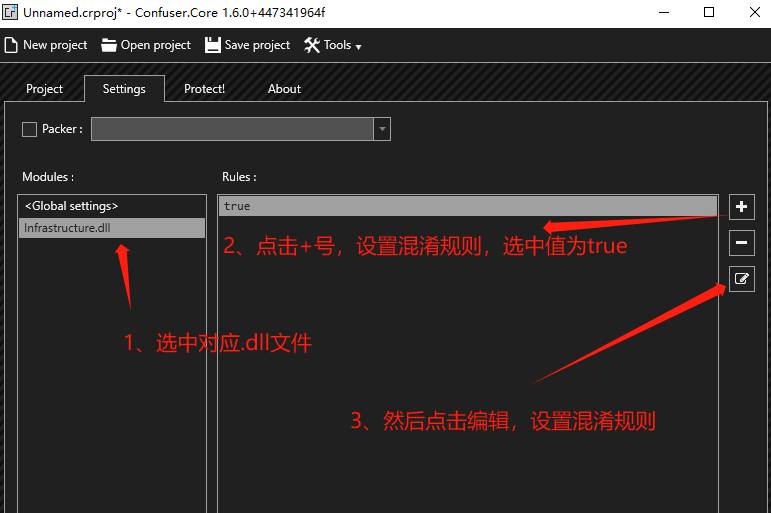Viewport: 771px width, 513px height.
Task: Maximize the Confuser window
Action: tap(709, 13)
